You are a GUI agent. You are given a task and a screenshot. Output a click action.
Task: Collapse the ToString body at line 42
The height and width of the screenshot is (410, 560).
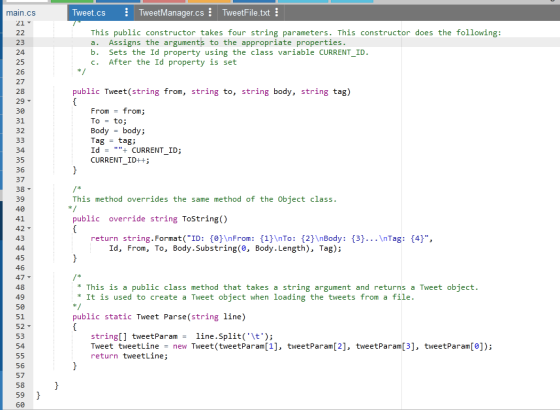click(29, 229)
